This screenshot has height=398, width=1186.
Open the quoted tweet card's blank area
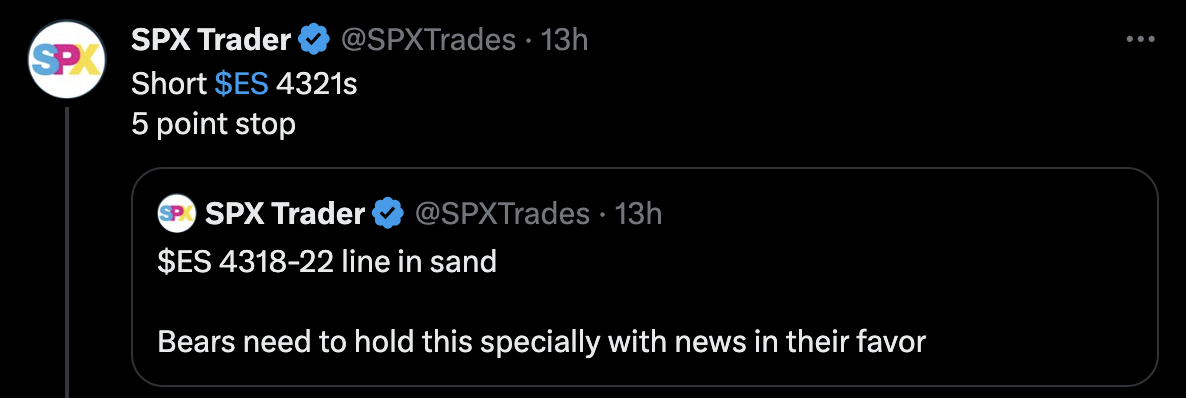pos(832,288)
